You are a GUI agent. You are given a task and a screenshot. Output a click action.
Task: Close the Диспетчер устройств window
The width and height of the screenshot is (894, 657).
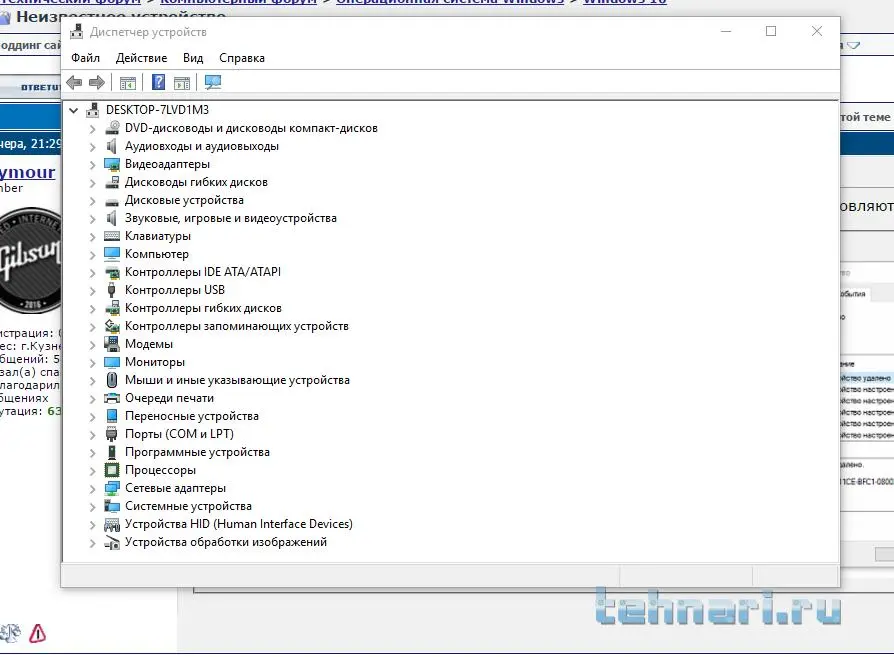816,31
